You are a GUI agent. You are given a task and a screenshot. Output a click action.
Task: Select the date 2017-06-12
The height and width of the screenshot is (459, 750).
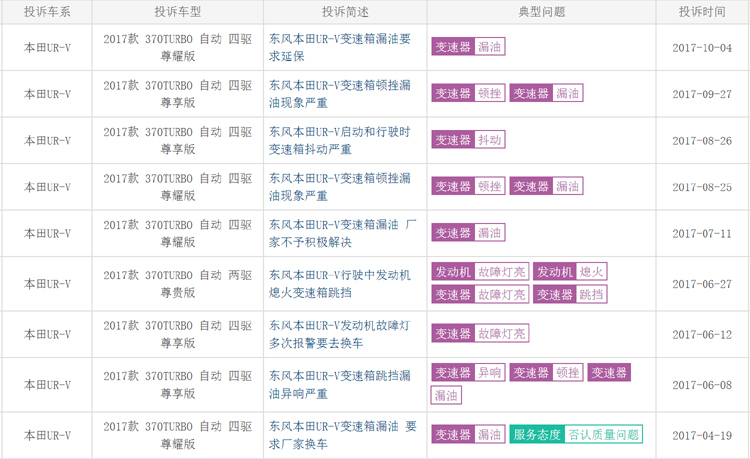pyautogui.click(x=702, y=335)
